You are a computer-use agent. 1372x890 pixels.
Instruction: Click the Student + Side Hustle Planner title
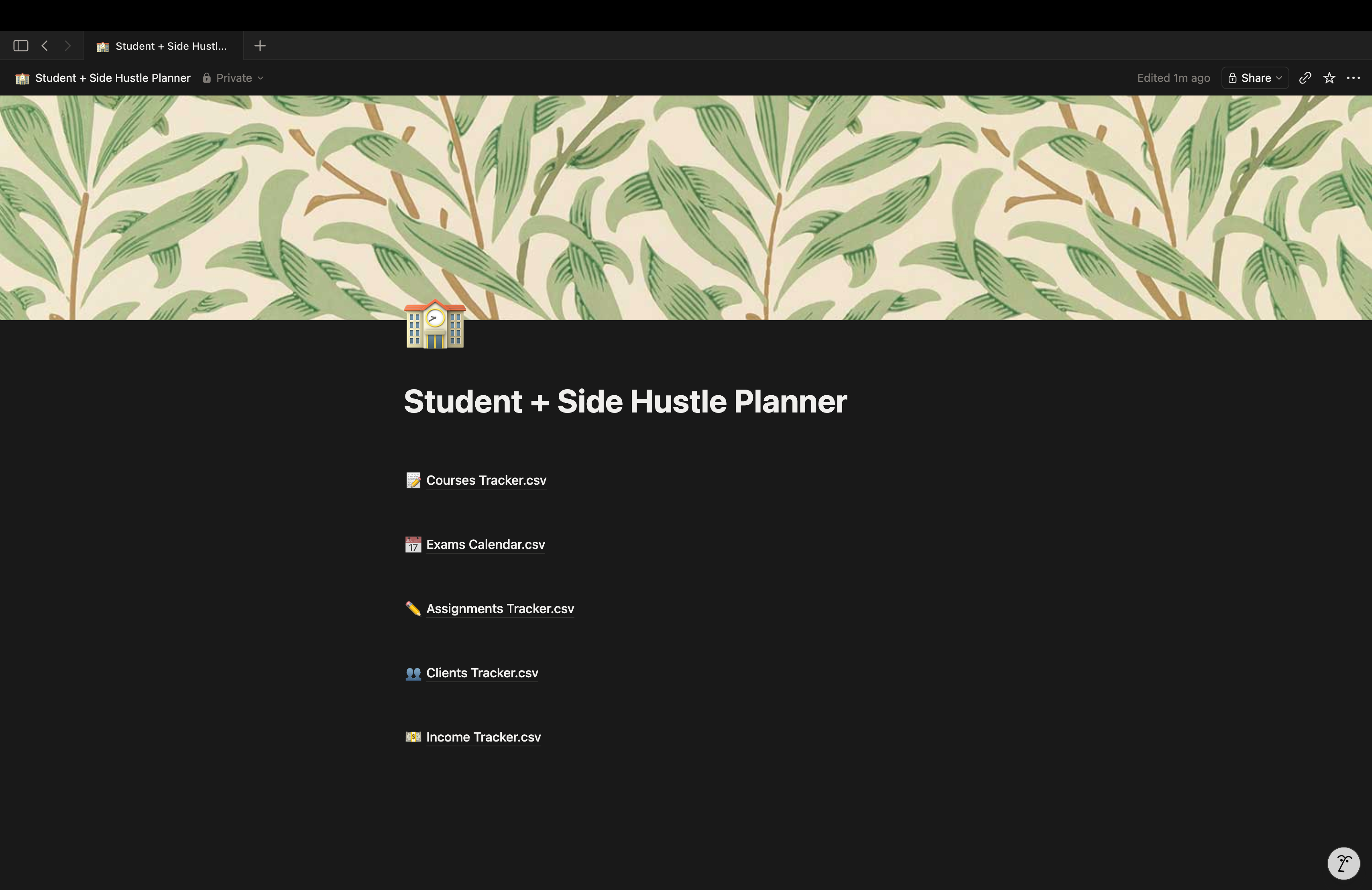(625, 401)
